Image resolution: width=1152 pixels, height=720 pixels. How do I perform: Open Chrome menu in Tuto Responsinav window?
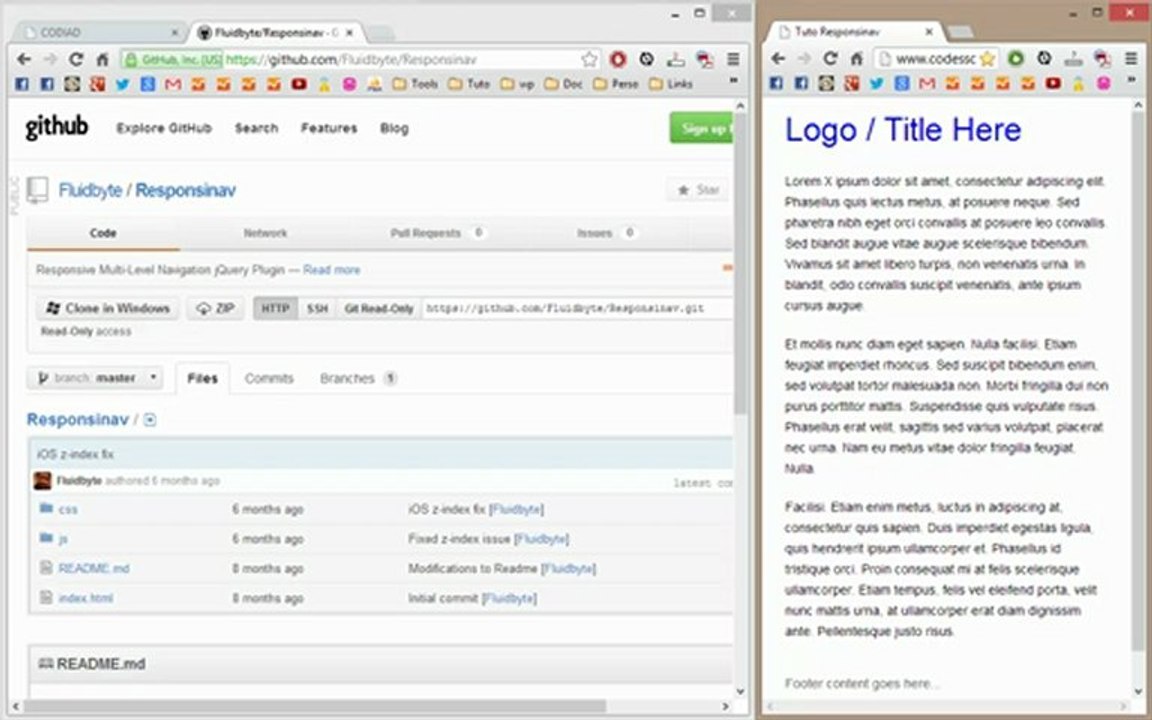click(x=1131, y=59)
